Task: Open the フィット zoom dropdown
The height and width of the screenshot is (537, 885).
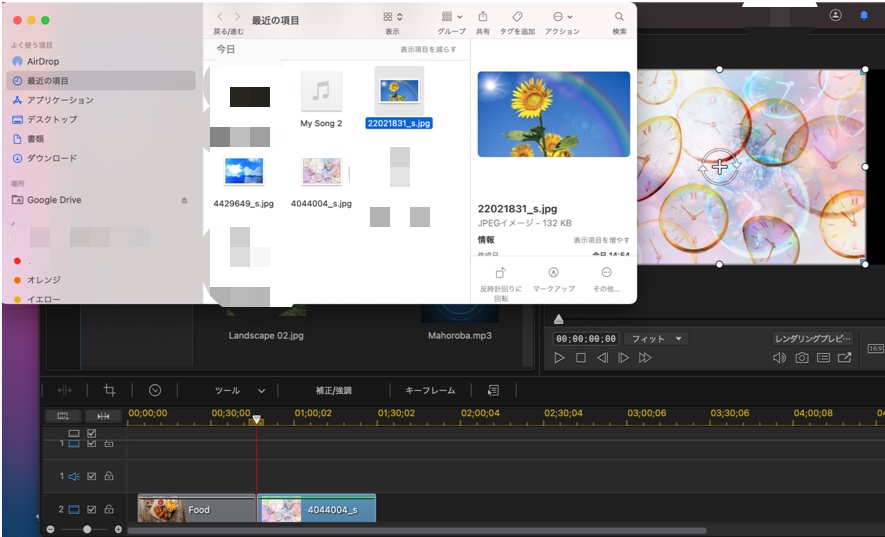Action: pos(657,339)
